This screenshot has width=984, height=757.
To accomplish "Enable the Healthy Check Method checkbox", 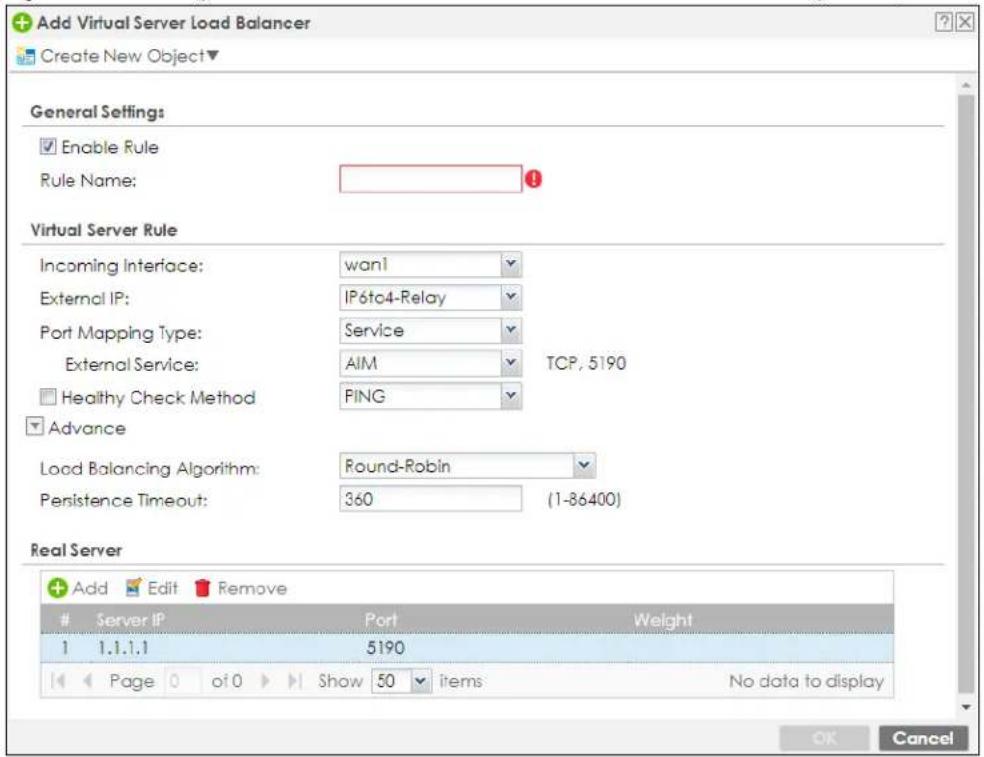I will tap(48, 397).
